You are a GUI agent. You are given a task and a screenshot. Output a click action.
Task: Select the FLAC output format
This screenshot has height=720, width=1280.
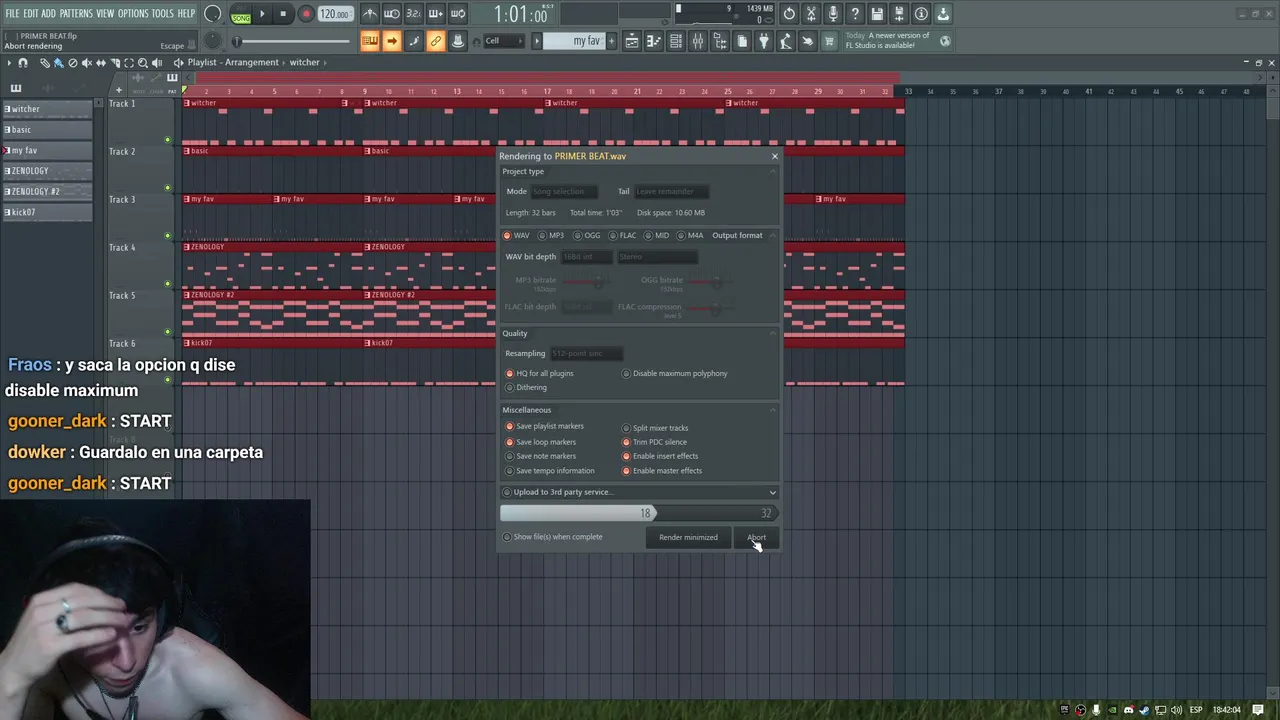(x=623, y=236)
